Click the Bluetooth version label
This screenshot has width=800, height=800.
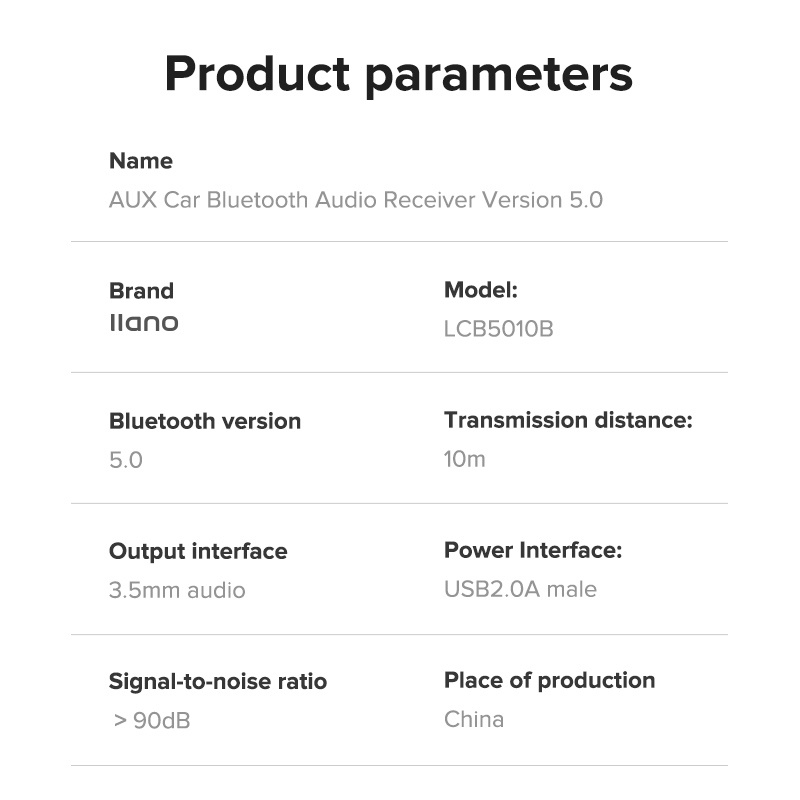204,421
